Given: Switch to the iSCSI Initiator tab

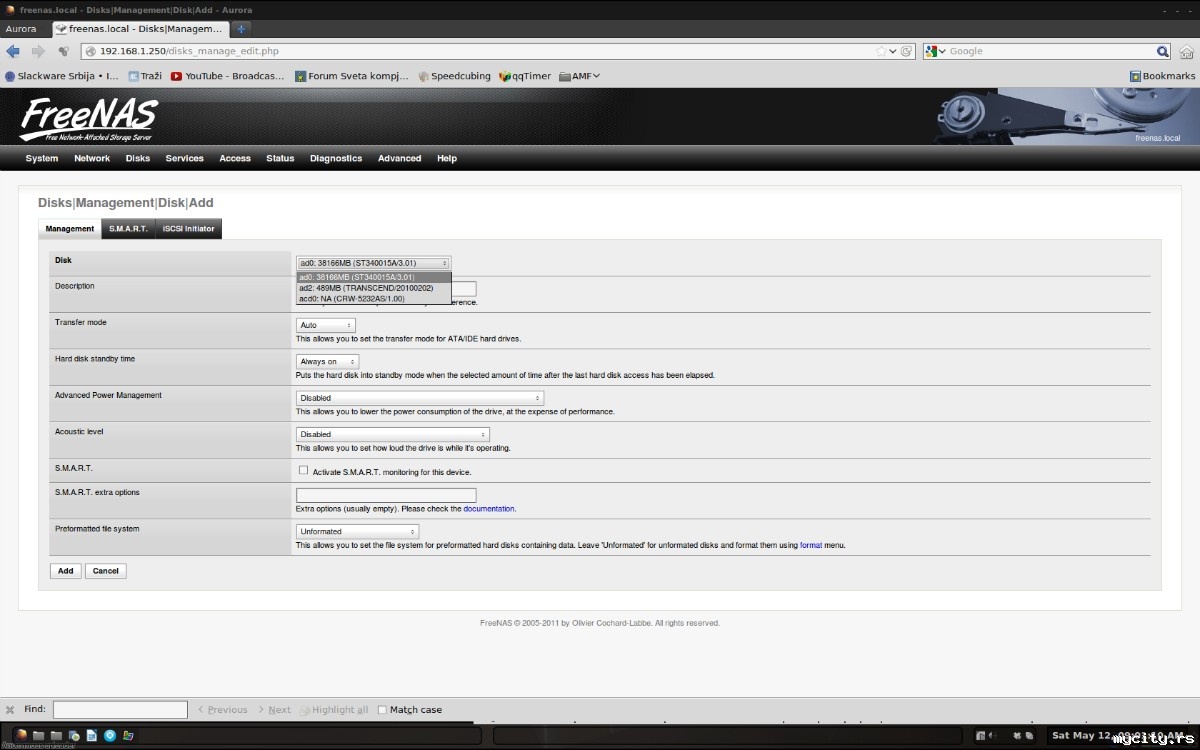Looking at the screenshot, I should click(189, 229).
